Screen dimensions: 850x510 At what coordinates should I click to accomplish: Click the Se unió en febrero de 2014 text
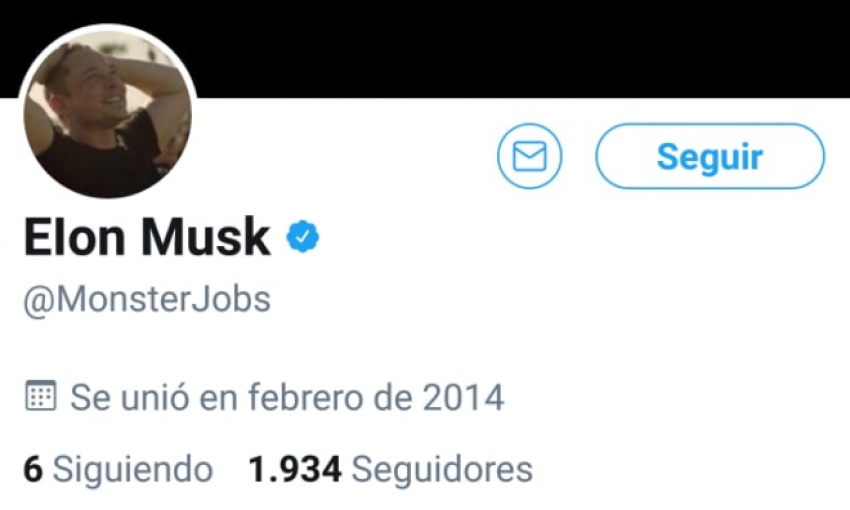pos(287,397)
